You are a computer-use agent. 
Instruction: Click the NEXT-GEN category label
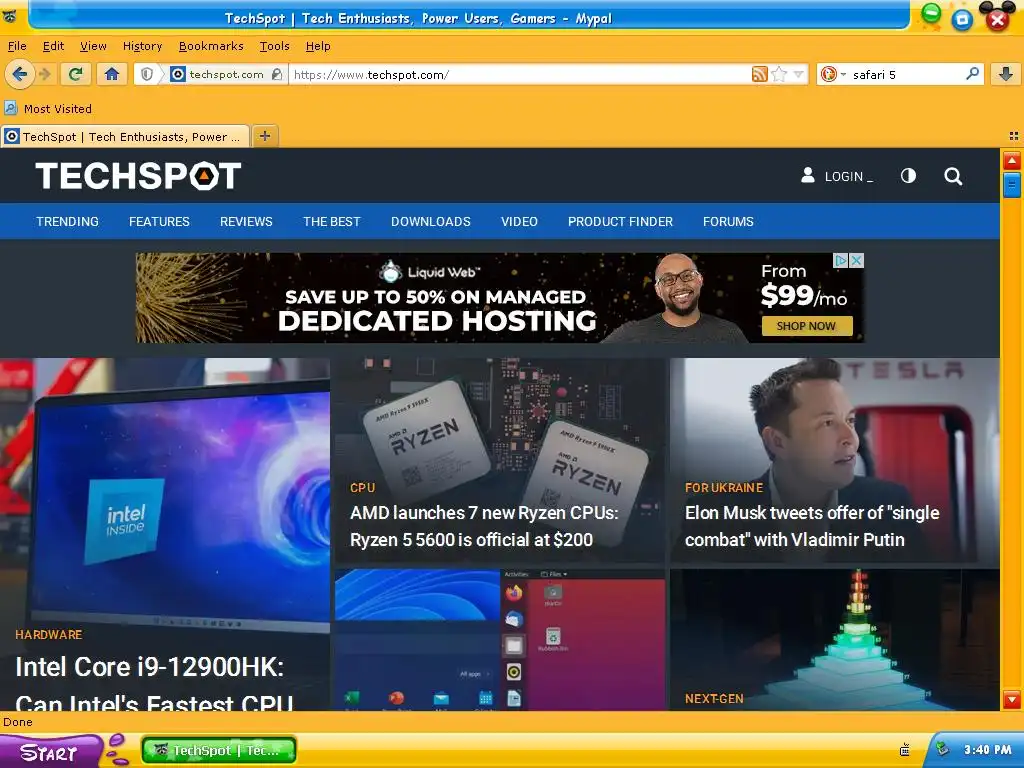(x=714, y=699)
